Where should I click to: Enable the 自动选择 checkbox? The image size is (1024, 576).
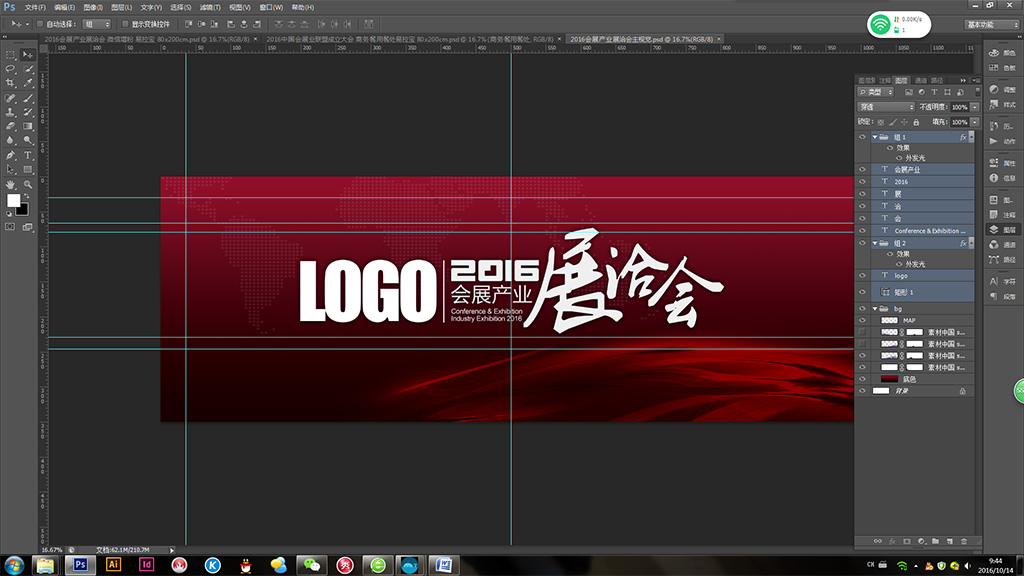pyautogui.click(x=40, y=24)
